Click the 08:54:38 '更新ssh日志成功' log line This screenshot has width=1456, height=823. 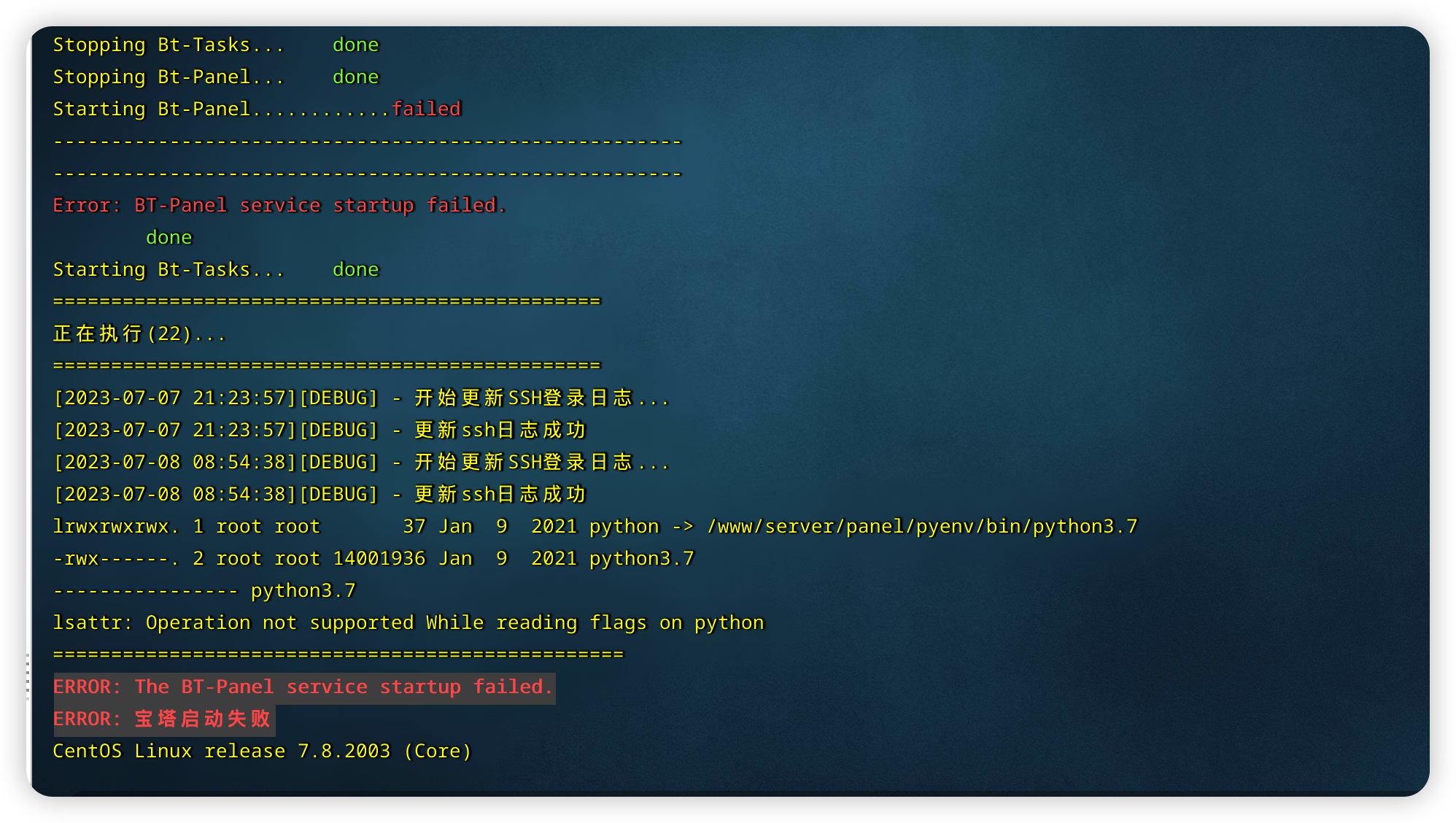tap(320, 495)
